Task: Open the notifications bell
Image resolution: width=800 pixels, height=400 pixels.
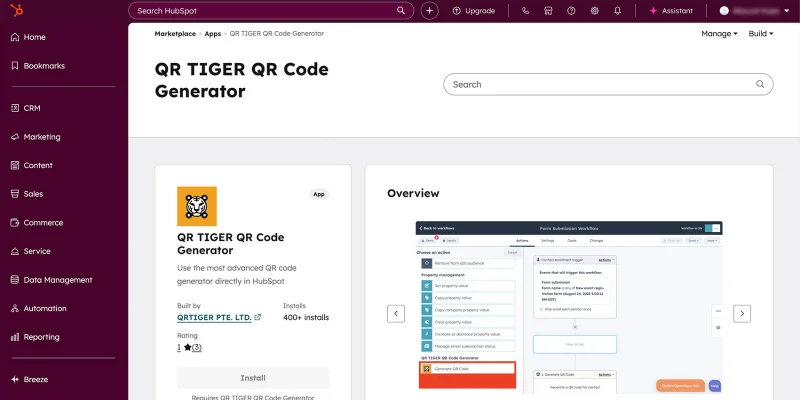Action: (x=617, y=11)
